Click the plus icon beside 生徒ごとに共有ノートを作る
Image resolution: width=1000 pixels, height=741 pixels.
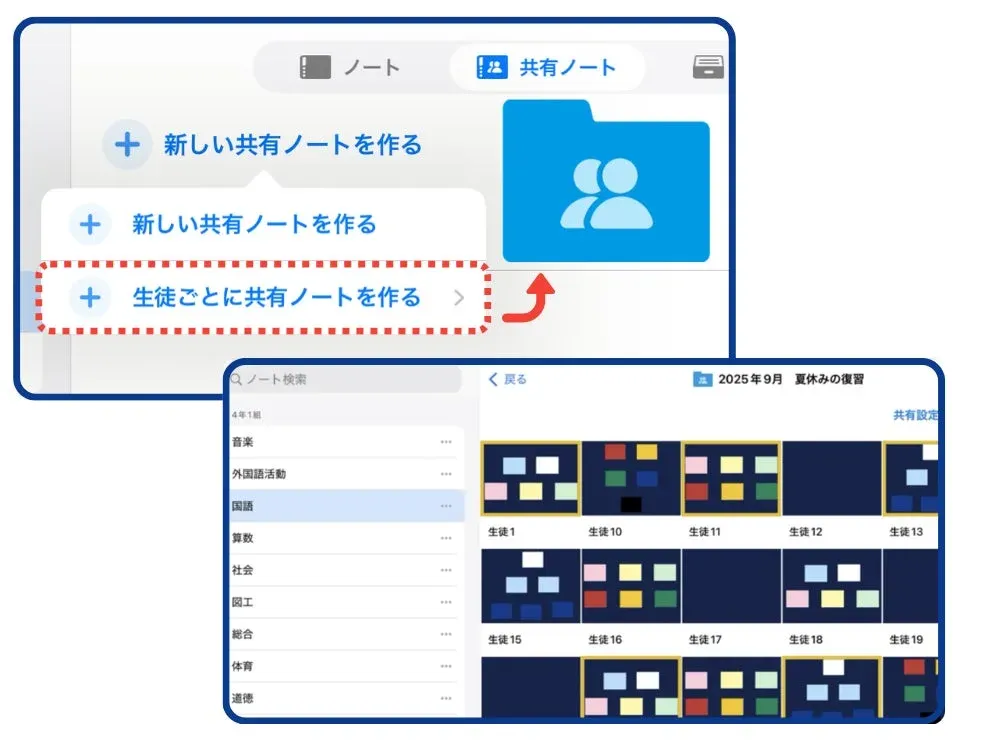point(91,297)
